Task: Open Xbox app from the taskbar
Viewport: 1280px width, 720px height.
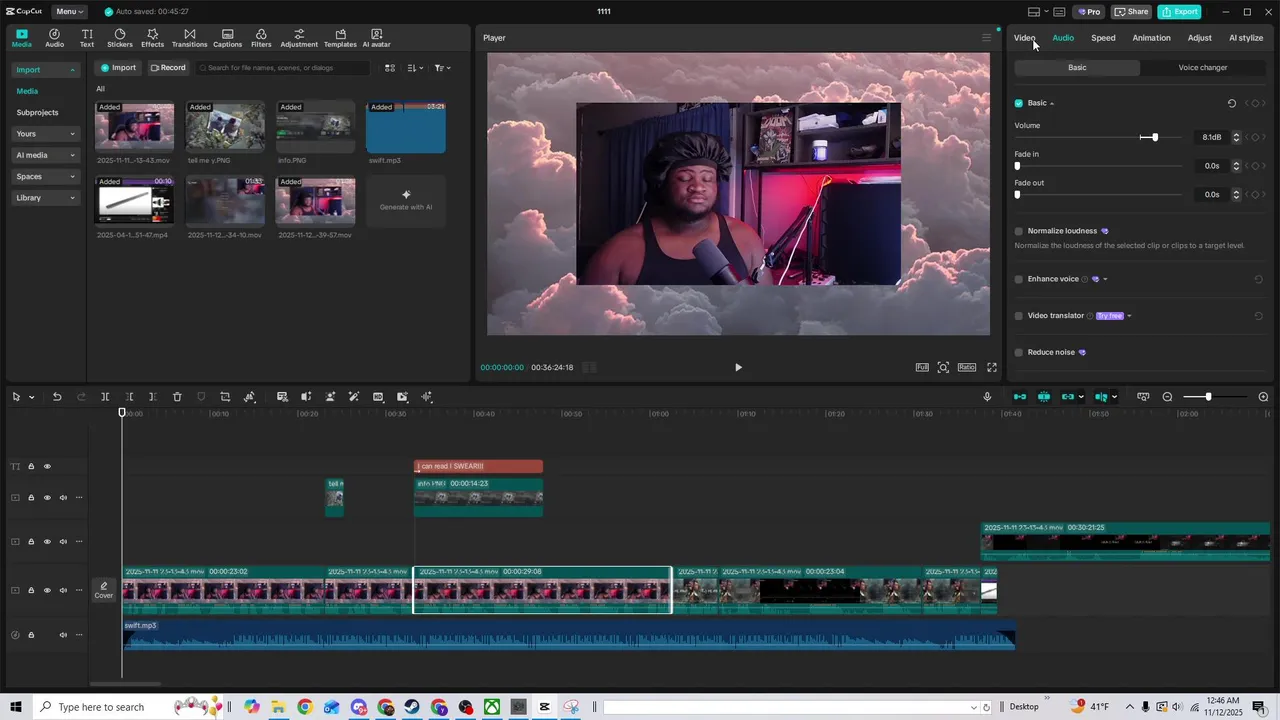Action: pyautogui.click(x=492, y=707)
